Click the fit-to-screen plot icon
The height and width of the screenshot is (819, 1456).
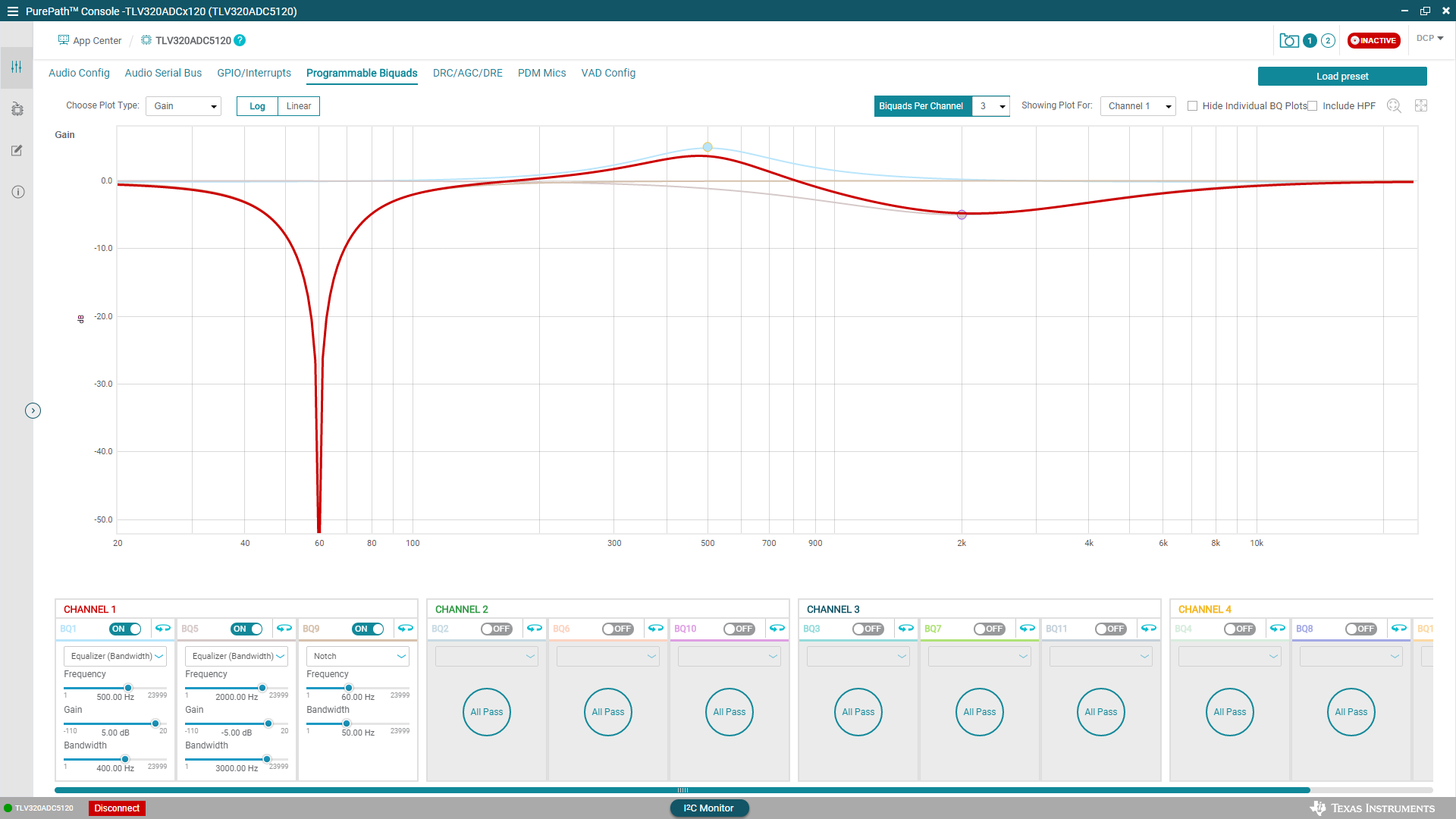pos(1421,106)
